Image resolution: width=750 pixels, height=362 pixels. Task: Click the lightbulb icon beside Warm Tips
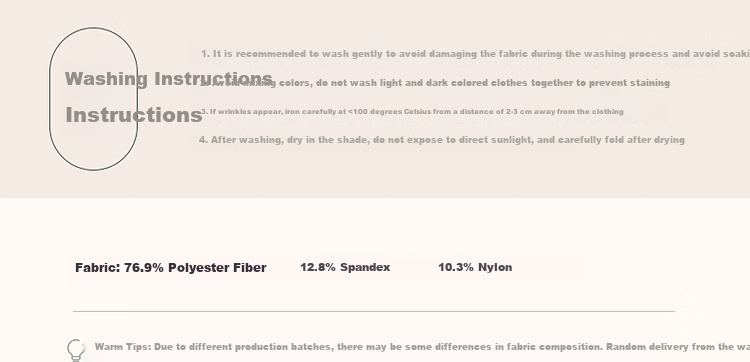click(x=76, y=350)
